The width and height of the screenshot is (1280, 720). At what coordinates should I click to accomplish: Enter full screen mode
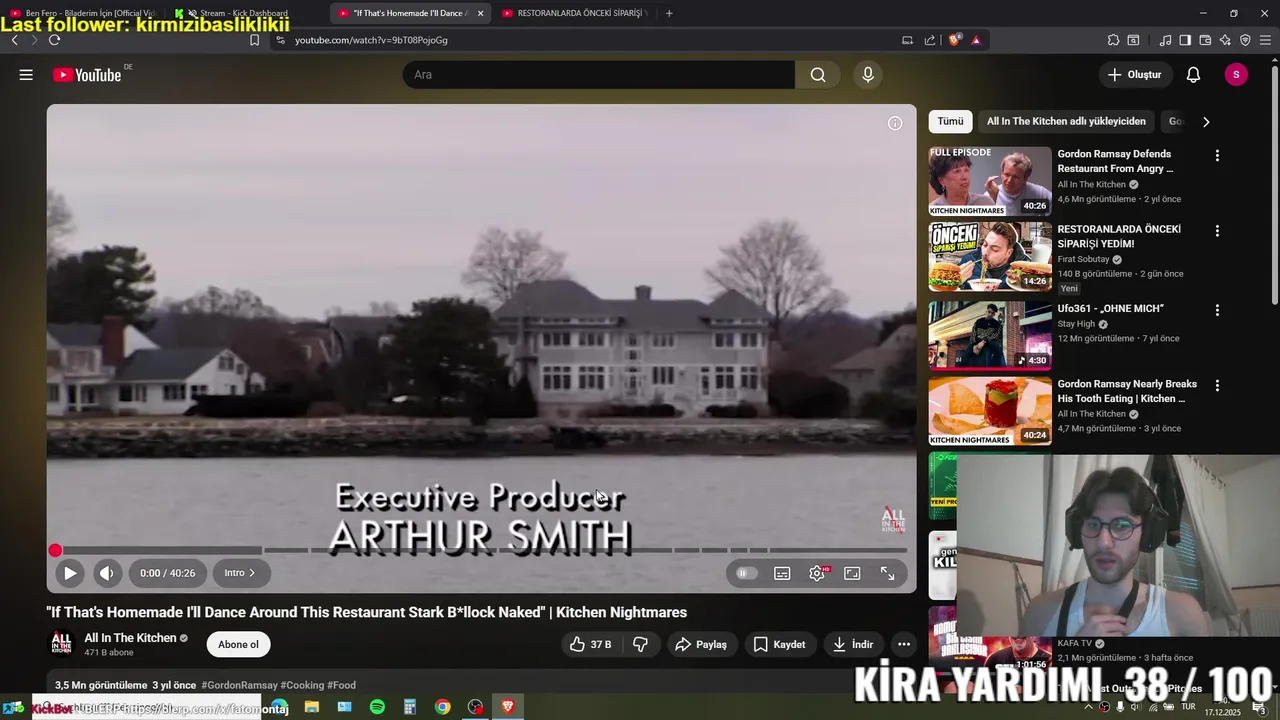click(887, 573)
